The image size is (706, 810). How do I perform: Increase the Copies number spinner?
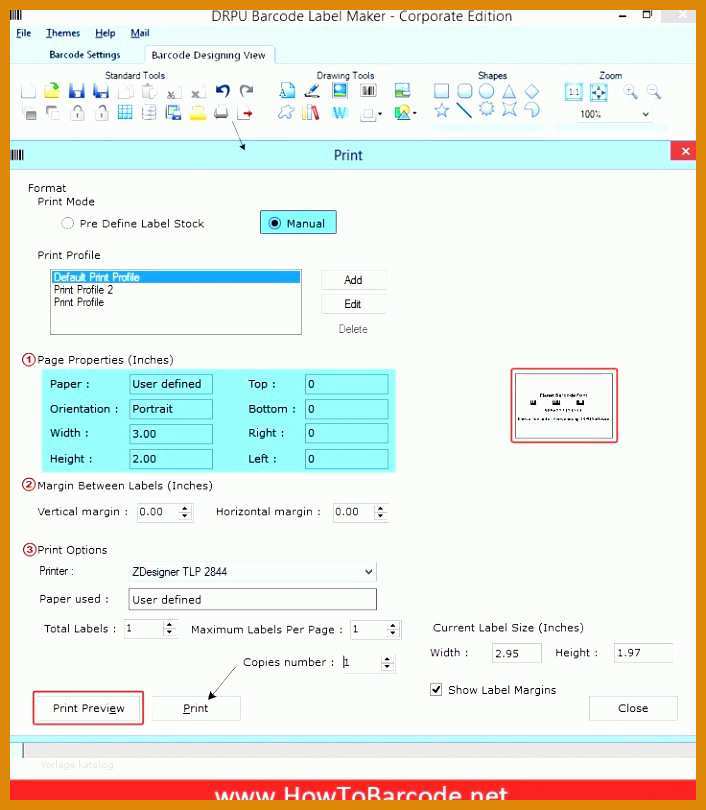(x=387, y=659)
